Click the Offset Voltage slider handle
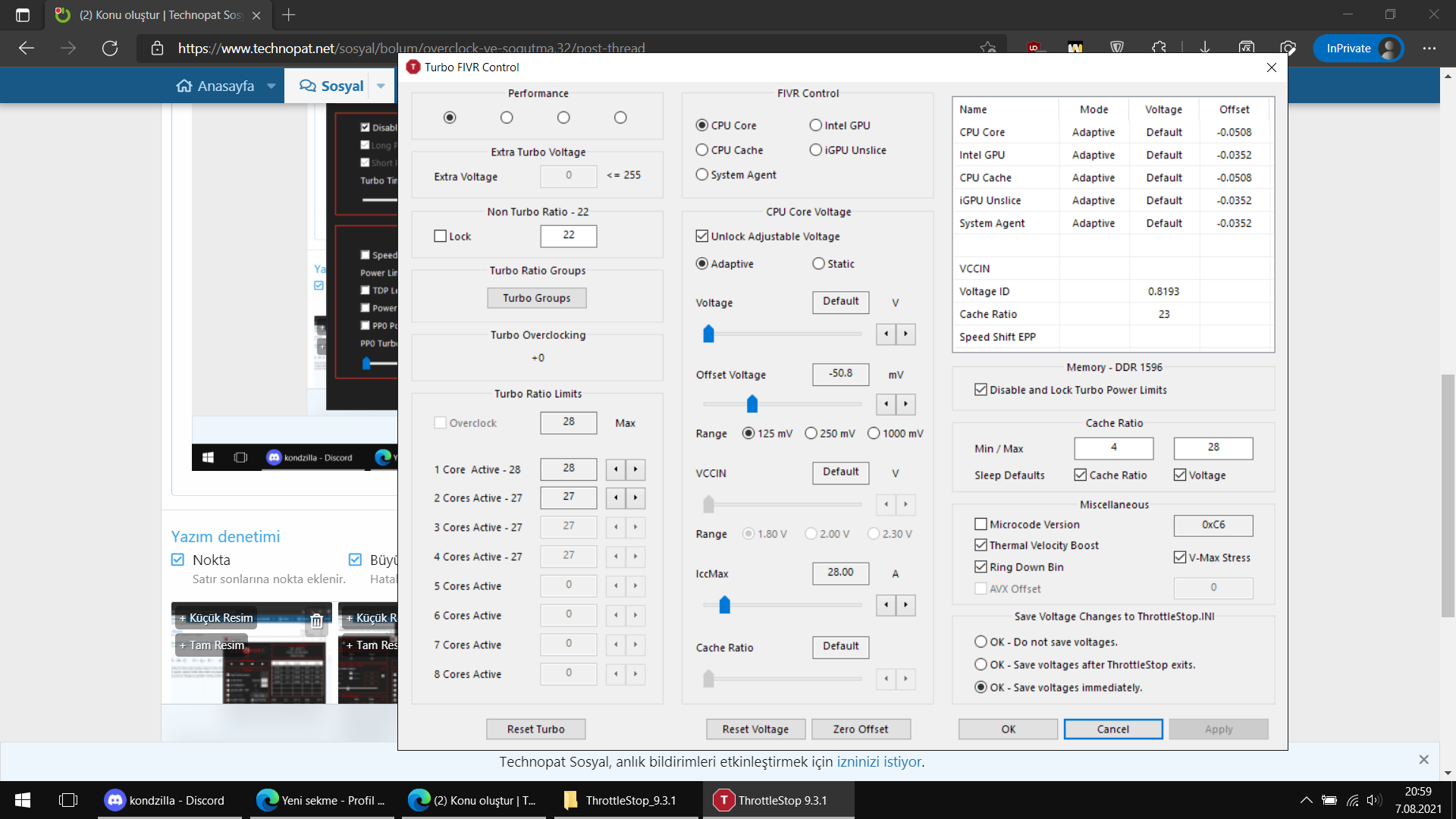 (x=752, y=404)
